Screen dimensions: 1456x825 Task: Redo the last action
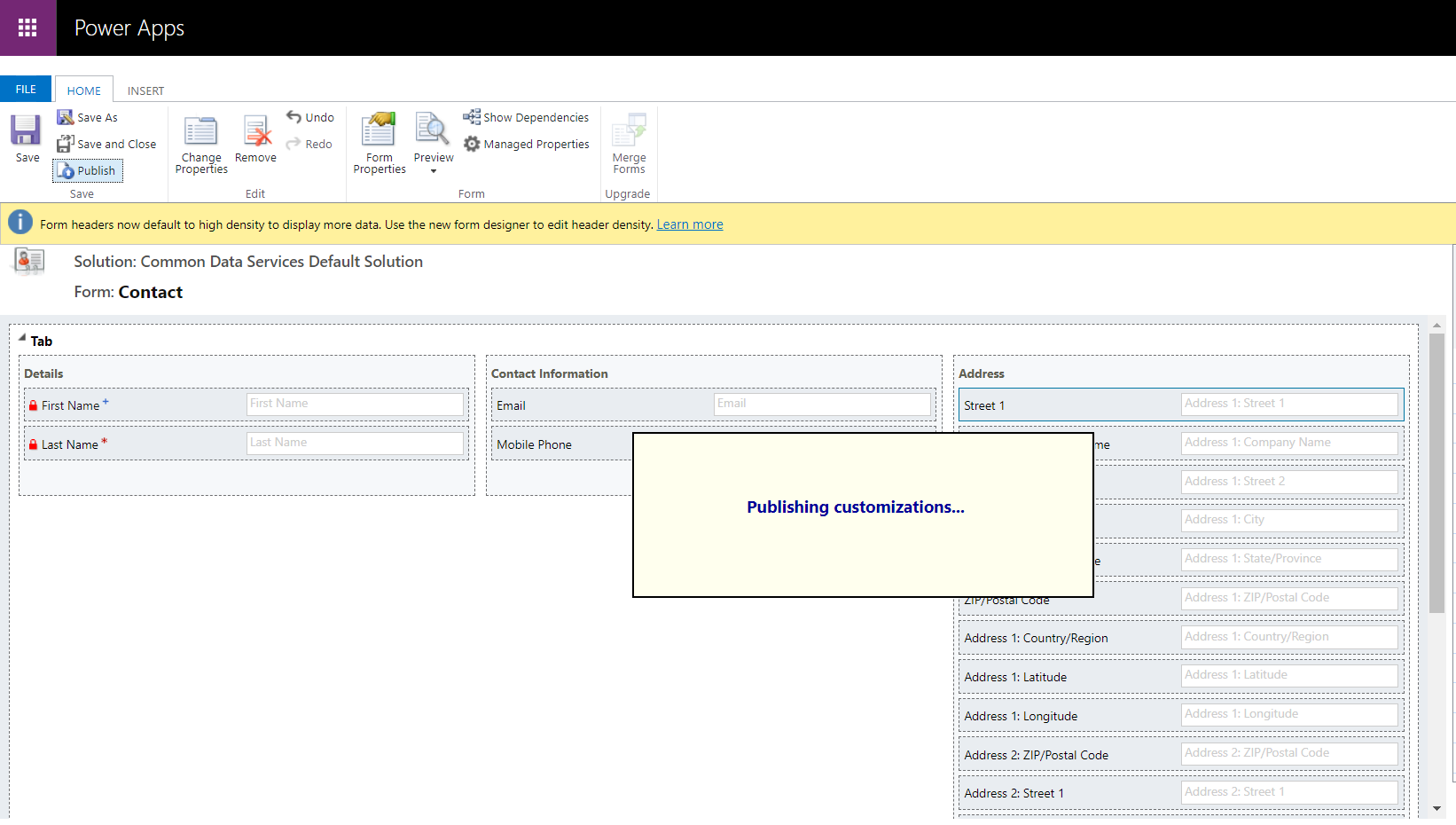[x=309, y=144]
